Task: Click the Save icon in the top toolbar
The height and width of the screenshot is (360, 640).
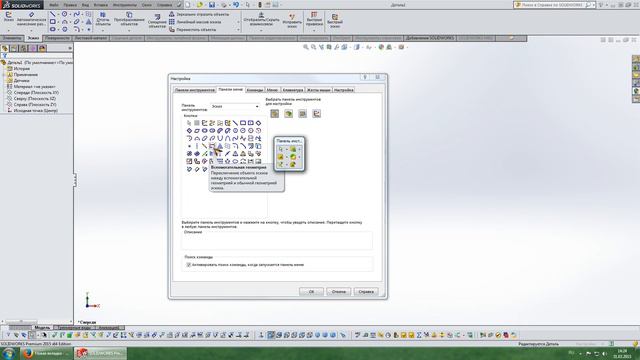Action: (212, 5)
